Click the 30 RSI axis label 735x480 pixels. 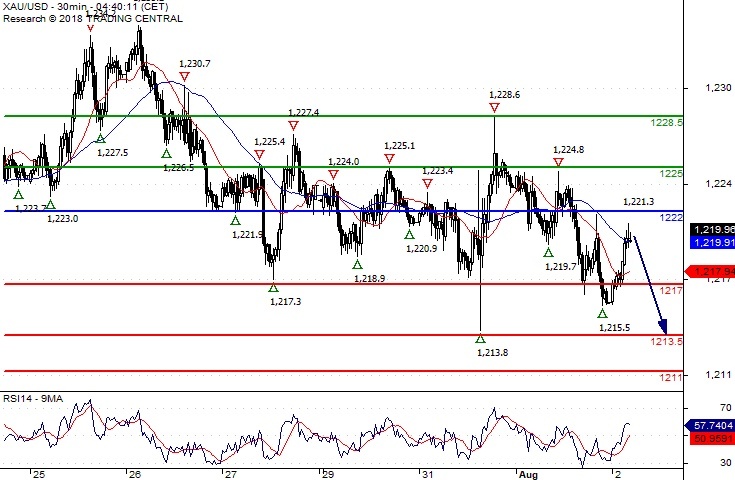[726, 463]
